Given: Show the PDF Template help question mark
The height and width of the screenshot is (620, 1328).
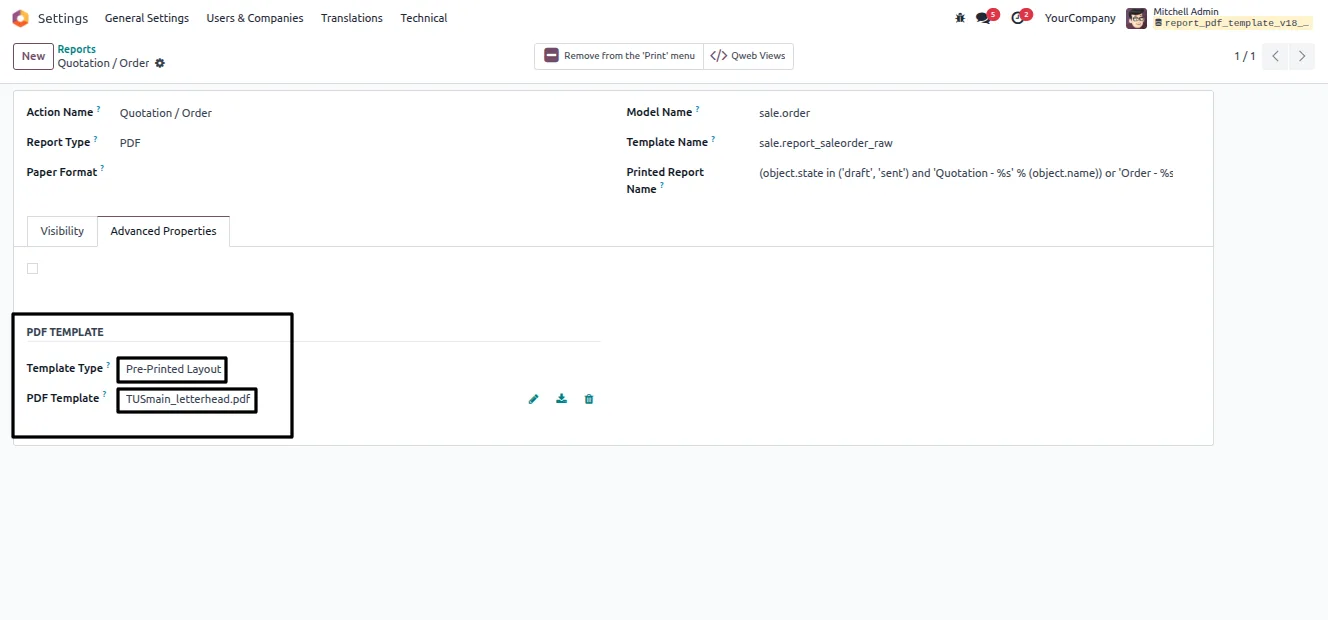Looking at the screenshot, I should (x=104, y=395).
